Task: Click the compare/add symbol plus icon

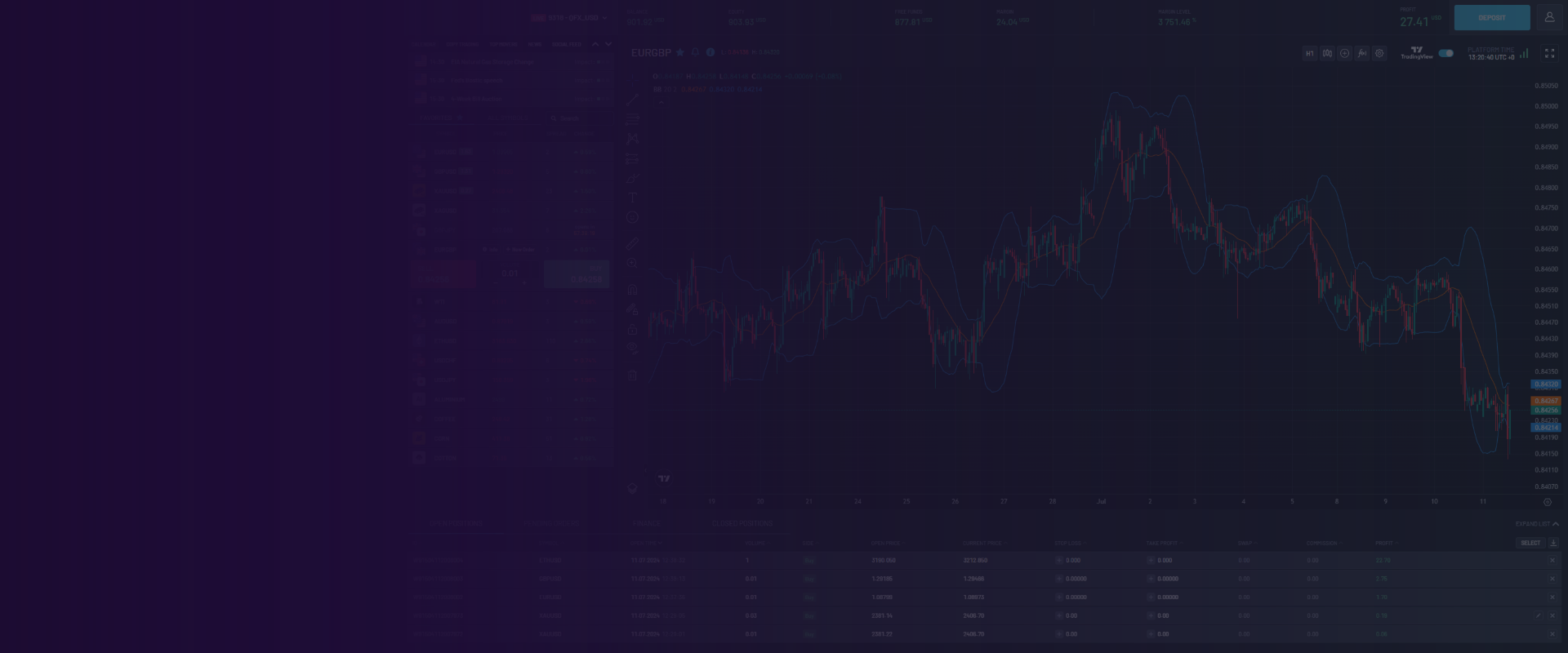Action: (1344, 53)
